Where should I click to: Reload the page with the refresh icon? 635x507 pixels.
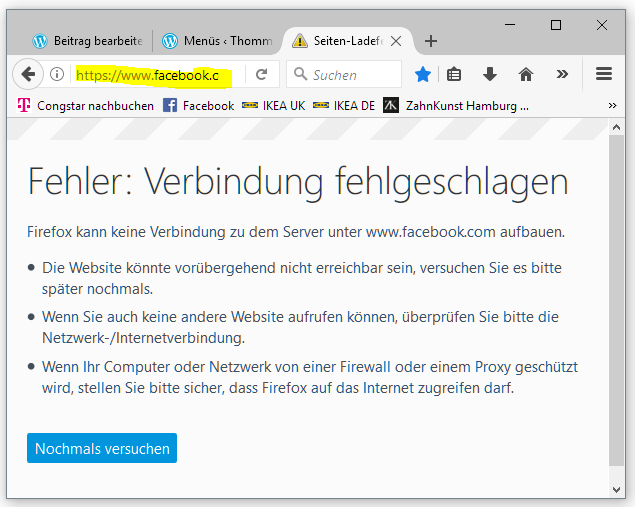pyautogui.click(x=262, y=74)
